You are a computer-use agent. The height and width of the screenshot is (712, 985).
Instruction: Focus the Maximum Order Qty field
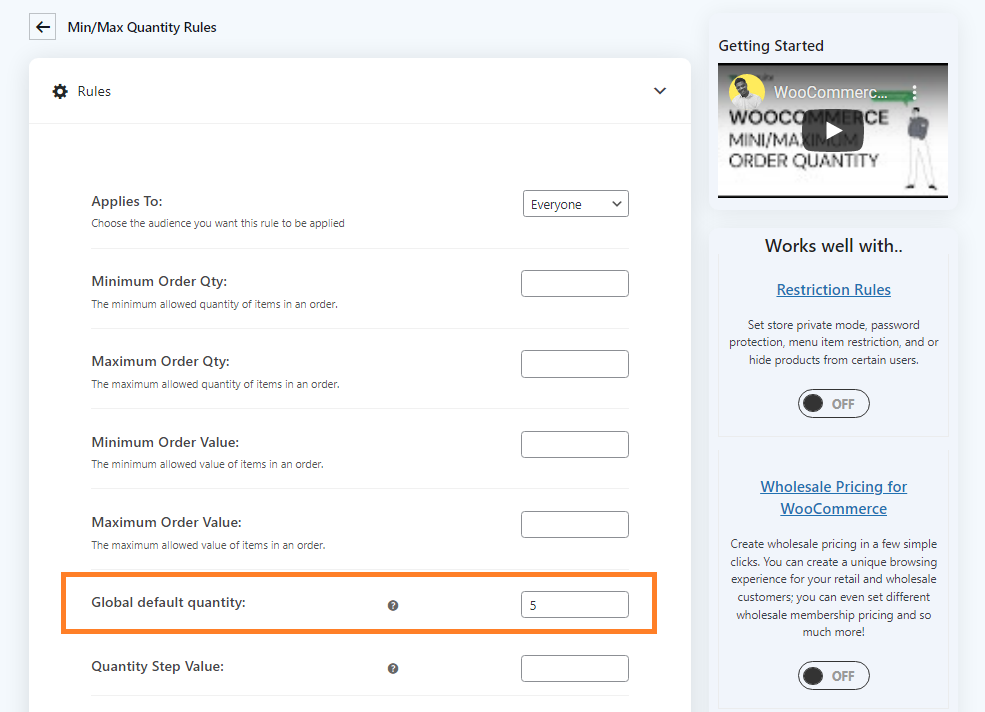click(x=575, y=364)
